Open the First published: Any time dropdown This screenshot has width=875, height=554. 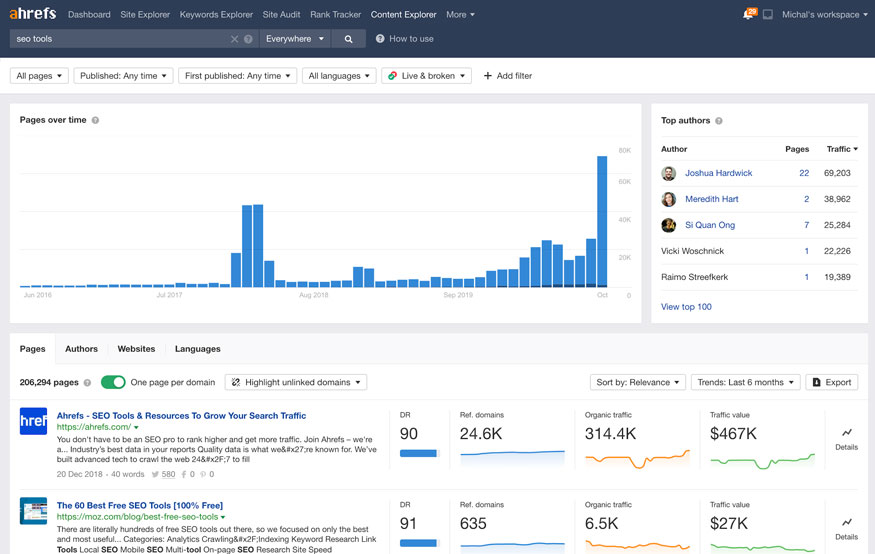pos(237,75)
